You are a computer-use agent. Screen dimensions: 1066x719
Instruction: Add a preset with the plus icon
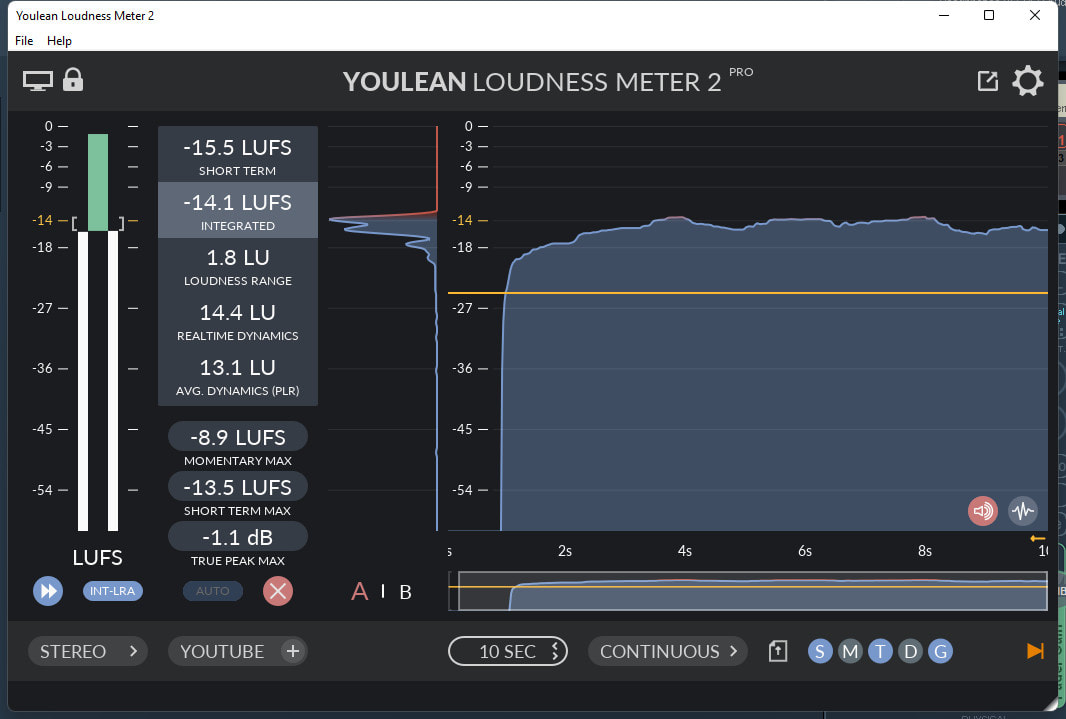[293, 651]
